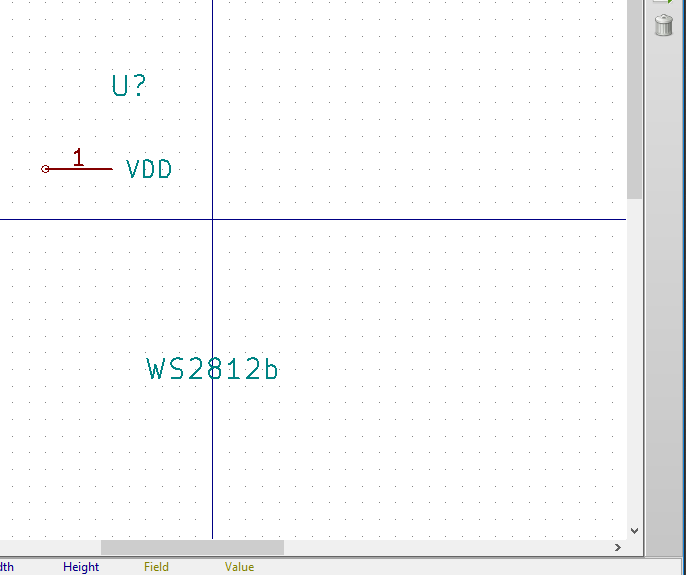Click the scroll right arrow
This screenshot has height=575, width=686.
[x=618, y=547]
